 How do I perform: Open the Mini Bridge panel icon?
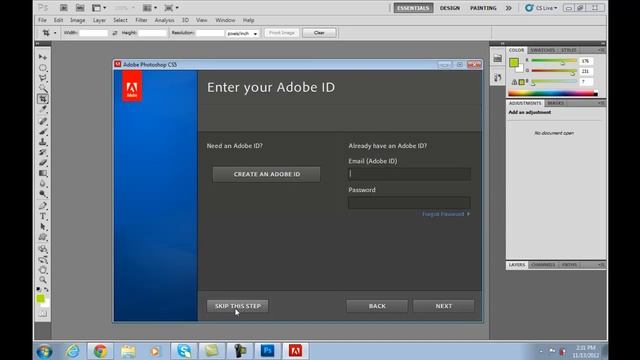point(497,59)
